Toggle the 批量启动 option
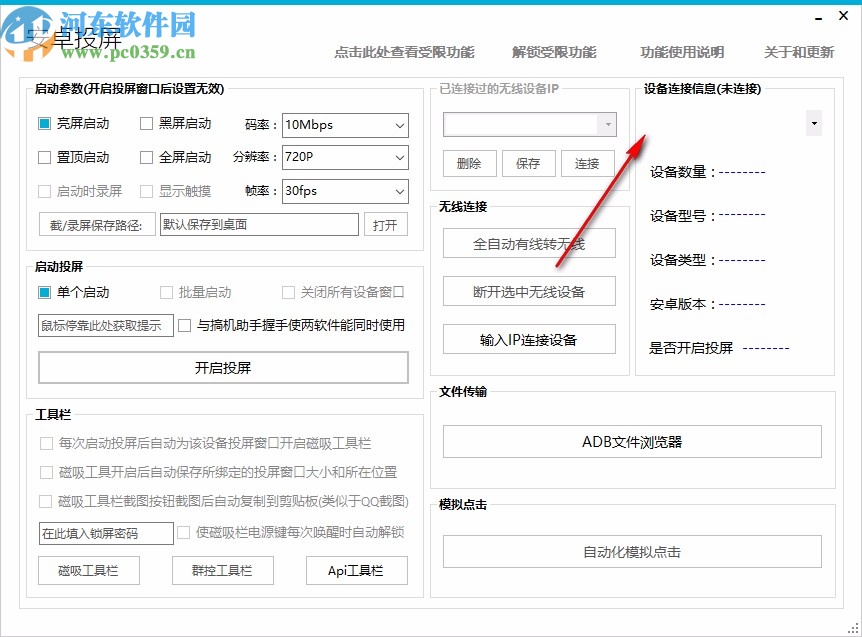This screenshot has height=637, width=862. (x=165, y=291)
